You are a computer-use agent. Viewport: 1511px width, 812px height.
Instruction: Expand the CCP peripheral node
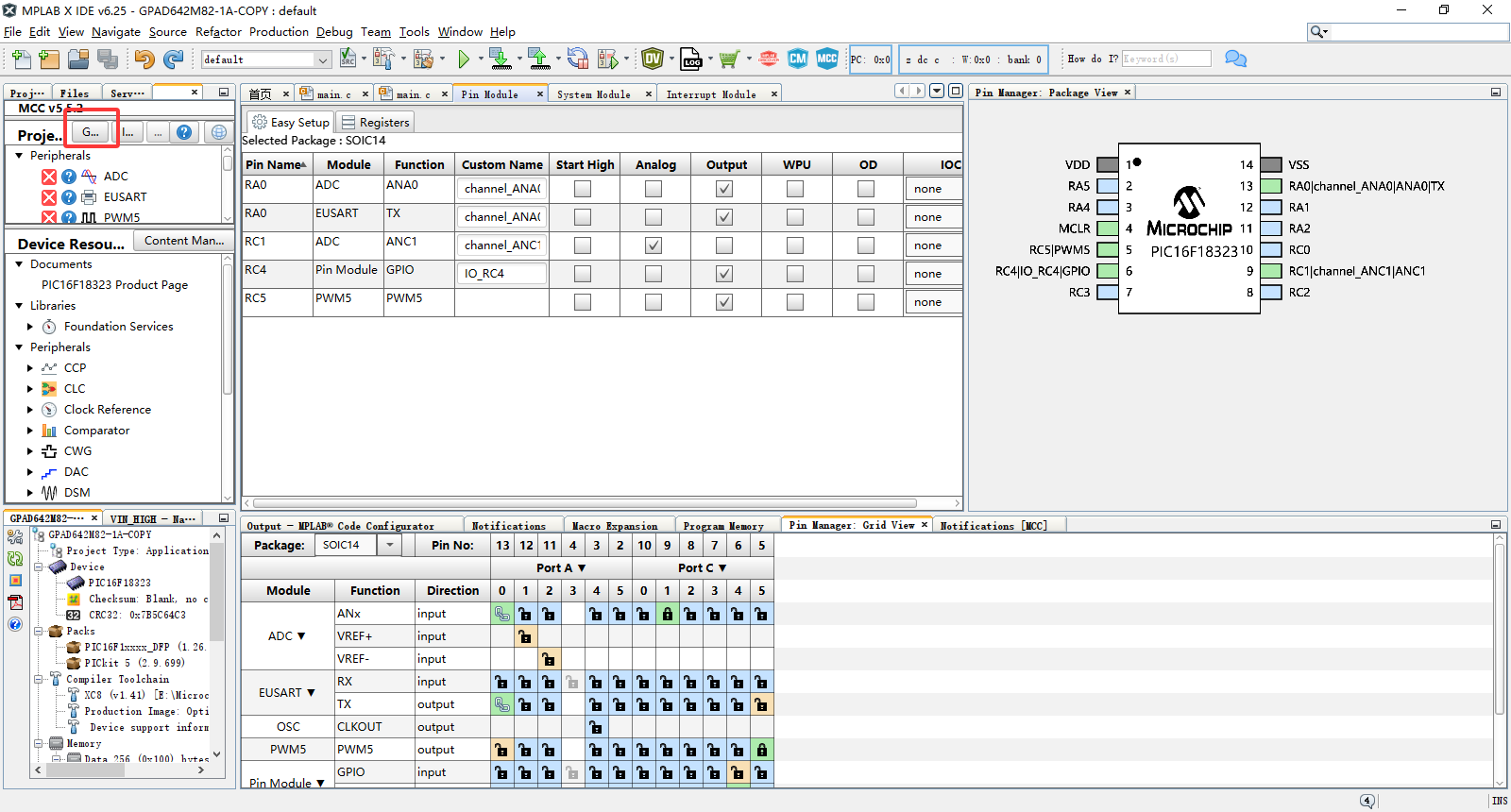point(30,368)
